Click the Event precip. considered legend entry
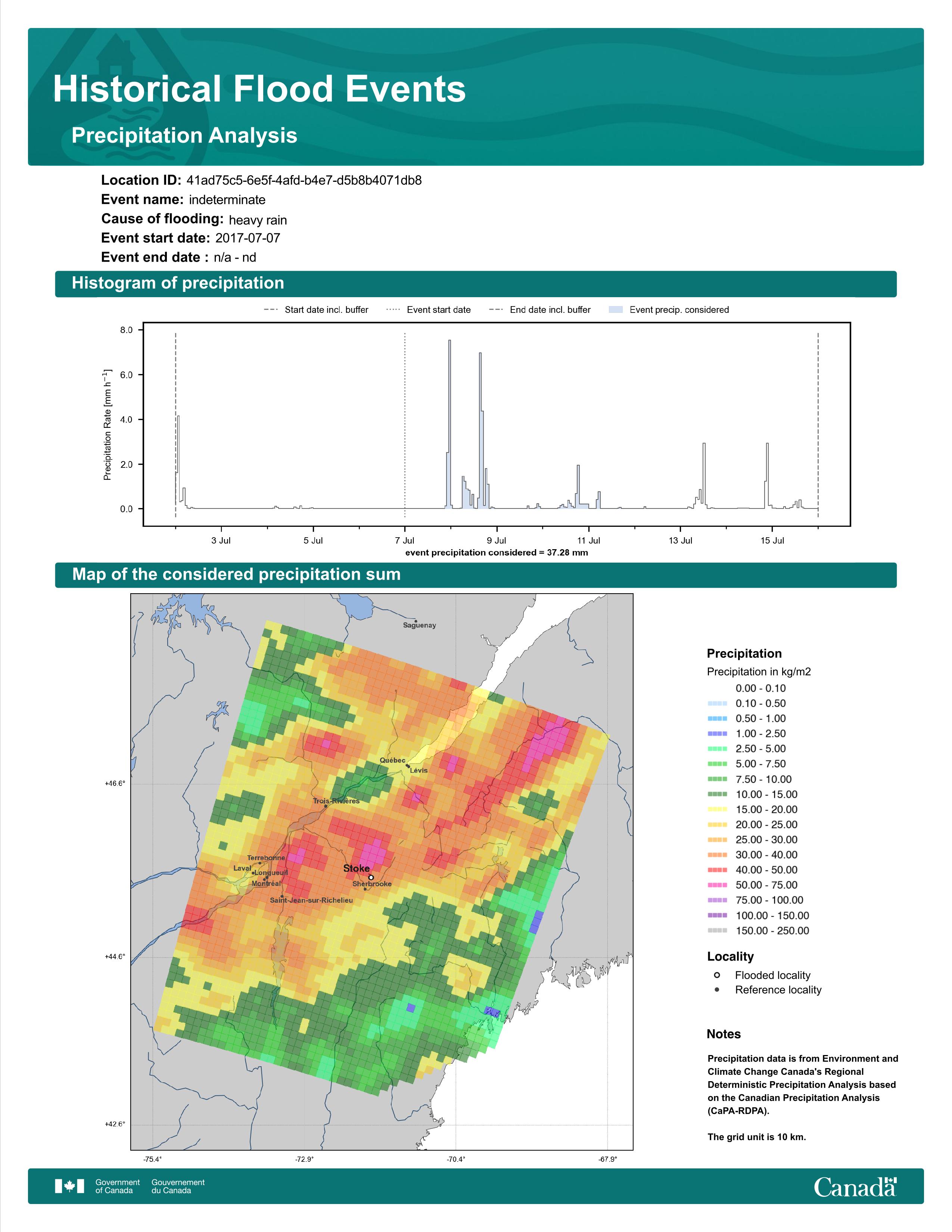Image resolution: width=952 pixels, height=1232 pixels. click(669, 310)
